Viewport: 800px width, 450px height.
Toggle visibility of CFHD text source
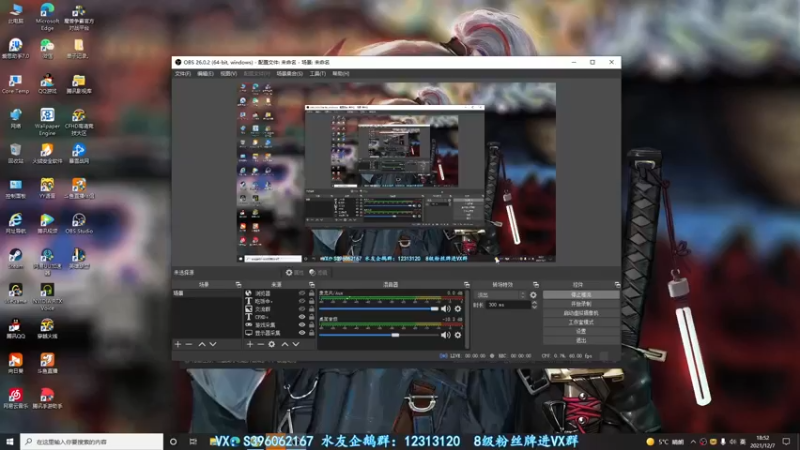(302, 317)
